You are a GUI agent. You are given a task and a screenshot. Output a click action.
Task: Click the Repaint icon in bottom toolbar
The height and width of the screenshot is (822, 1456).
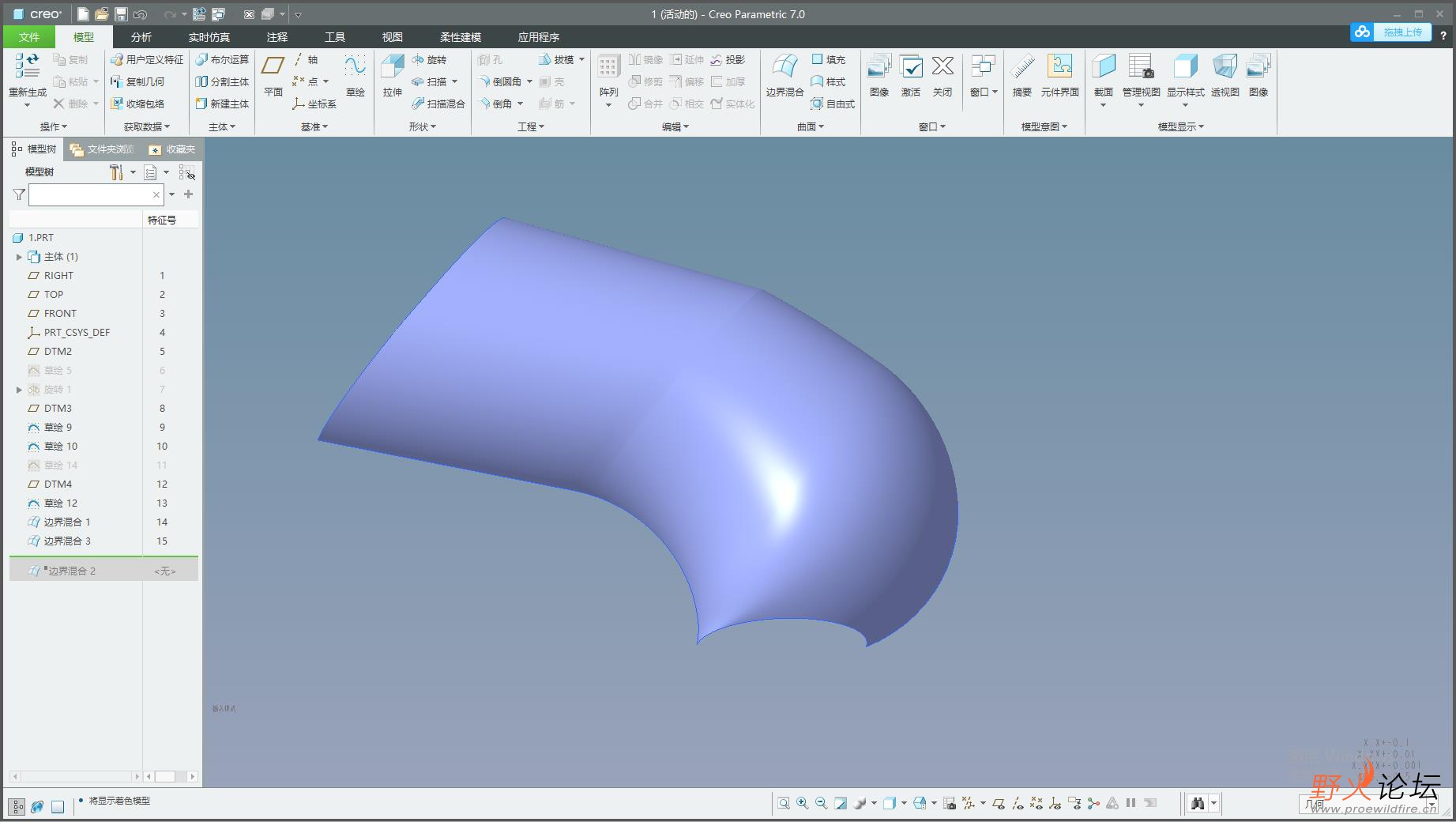[841, 803]
